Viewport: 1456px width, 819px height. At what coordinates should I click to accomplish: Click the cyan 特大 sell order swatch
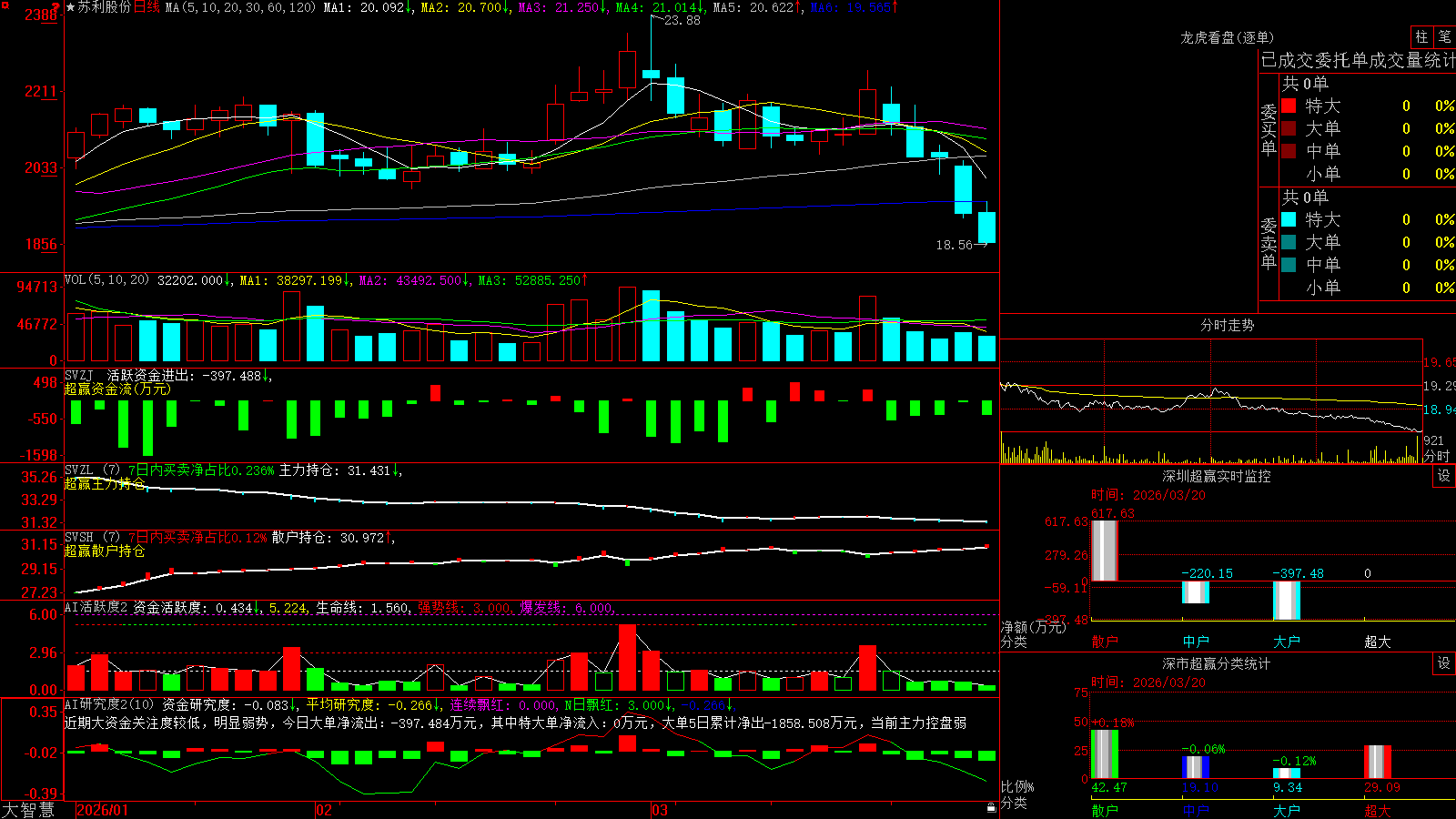pyautogui.click(x=1289, y=219)
